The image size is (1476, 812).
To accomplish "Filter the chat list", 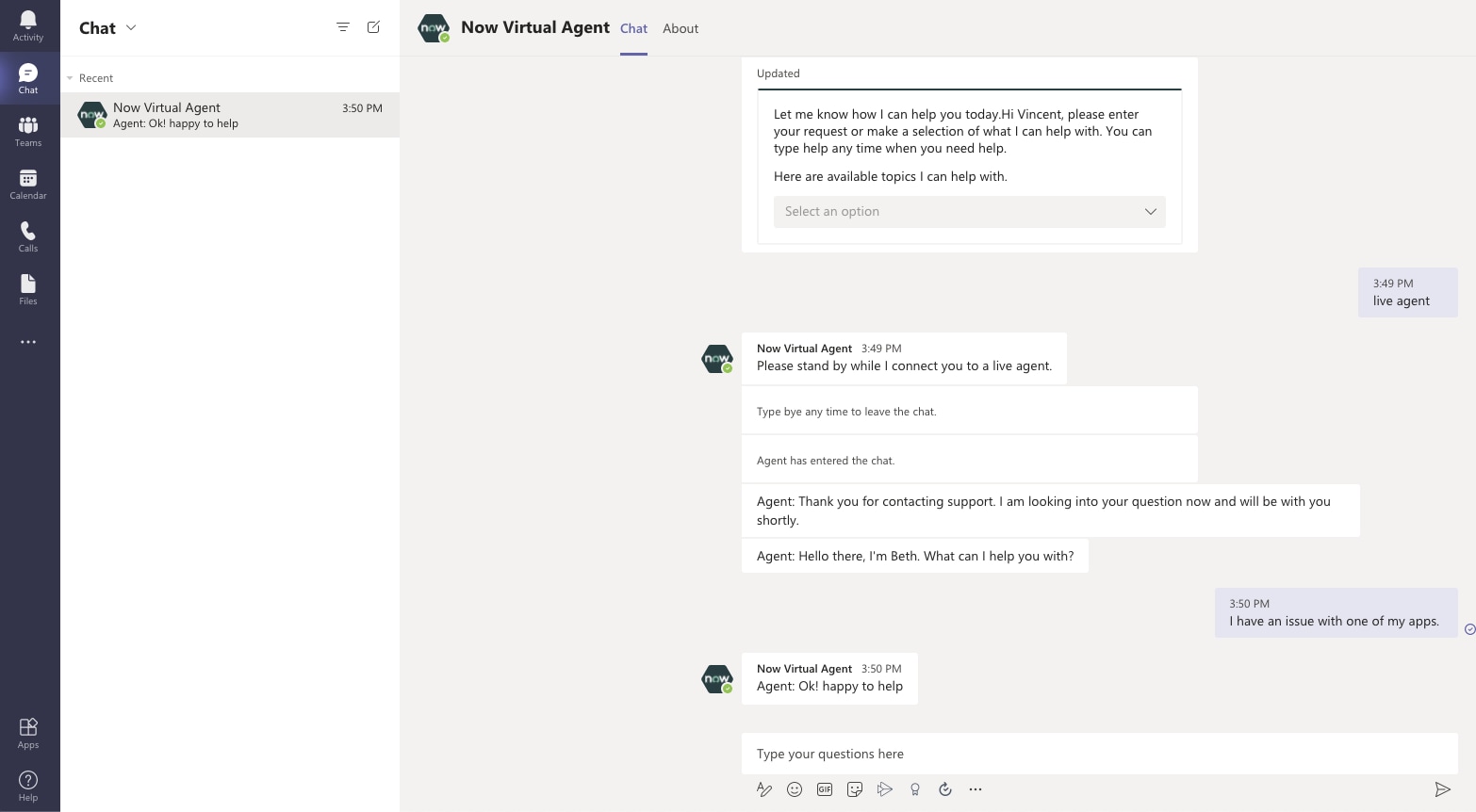I will click(343, 27).
